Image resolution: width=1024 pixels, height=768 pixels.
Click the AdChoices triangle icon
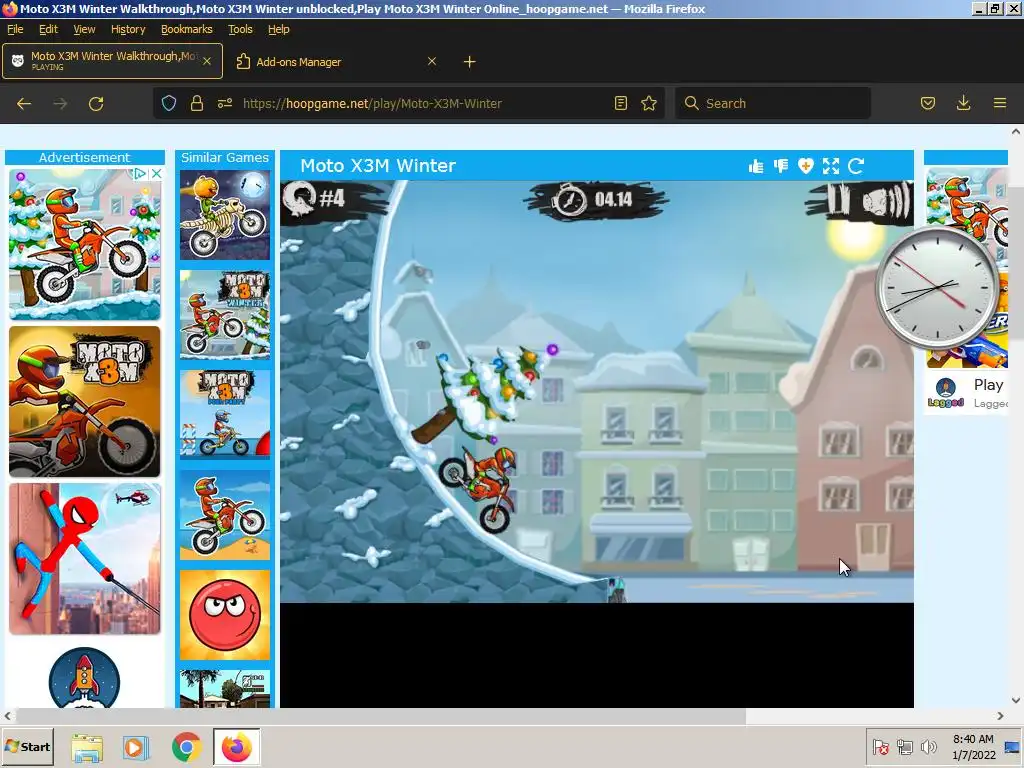pos(140,174)
